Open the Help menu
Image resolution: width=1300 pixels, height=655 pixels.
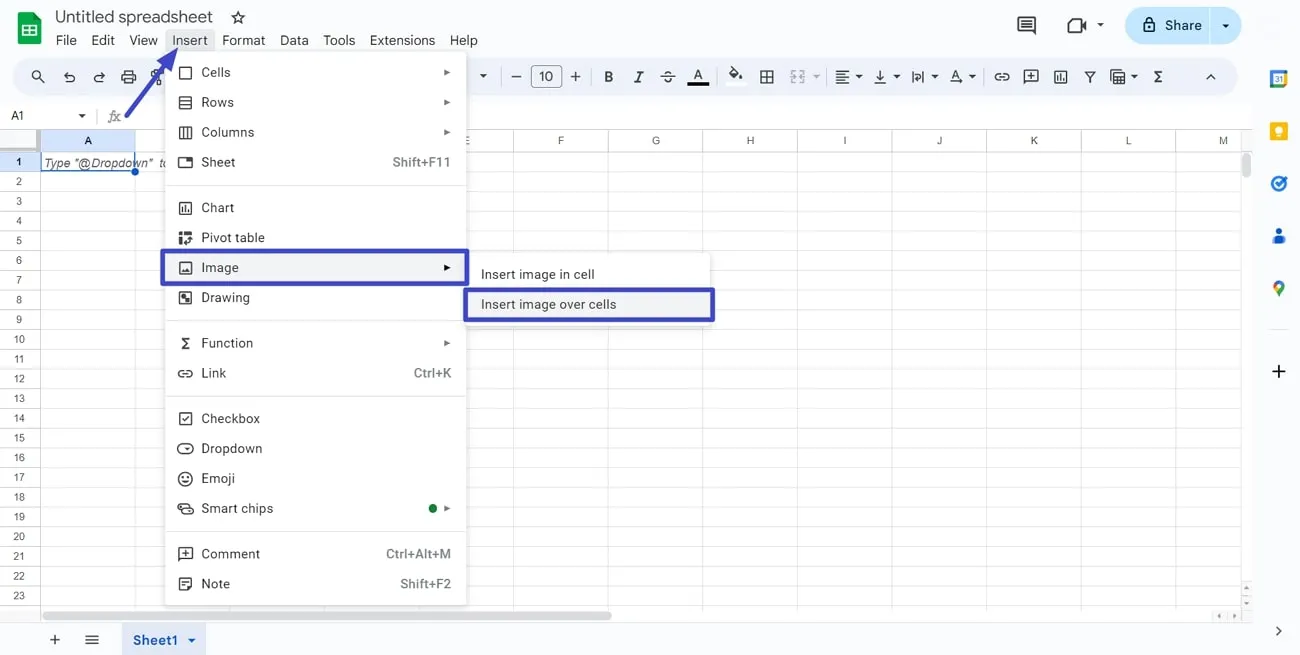[463, 40]
